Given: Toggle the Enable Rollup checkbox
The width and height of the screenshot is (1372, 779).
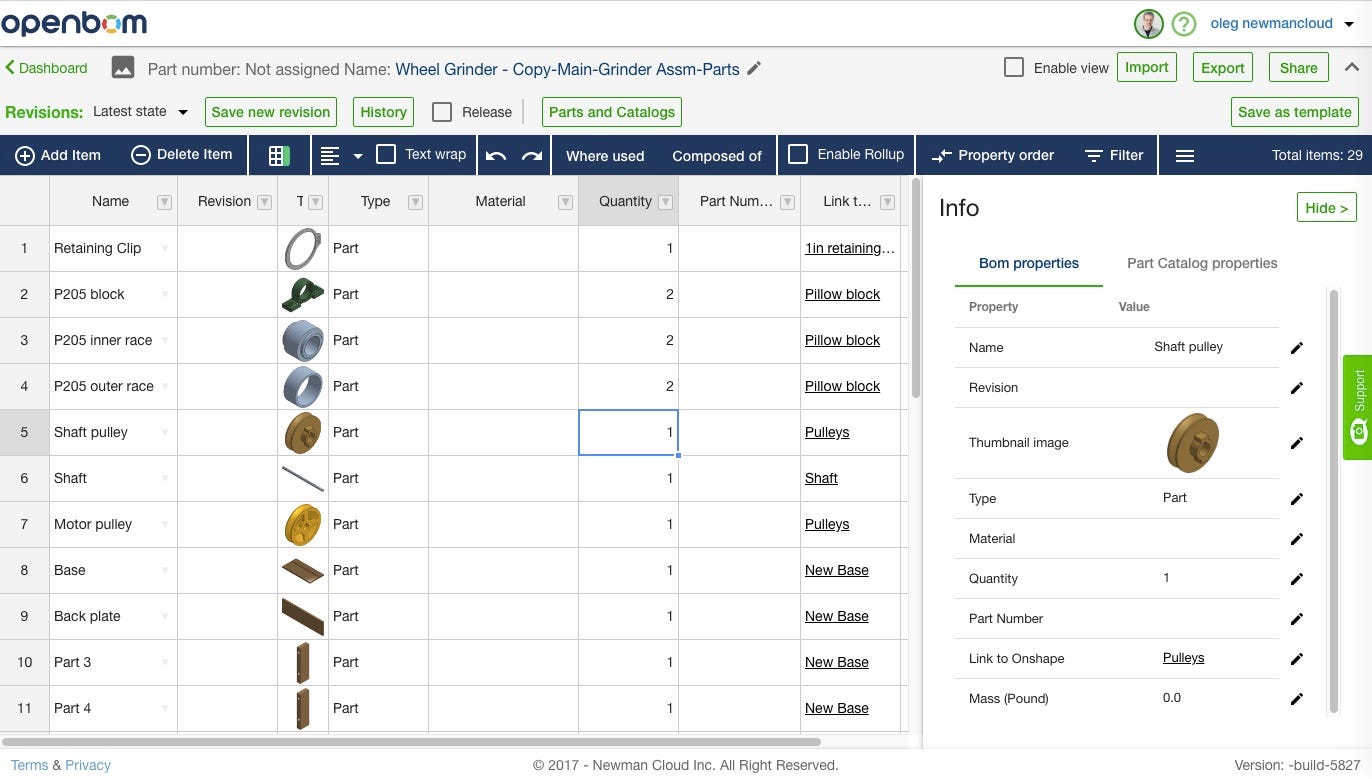Looking at the screenshot, I should pyautogui.click(x=798, y=154).
